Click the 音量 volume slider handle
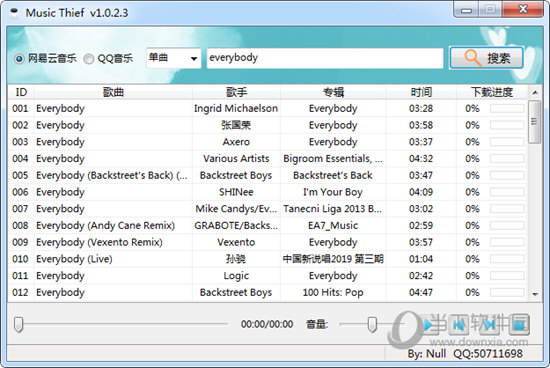 [372, 324]
